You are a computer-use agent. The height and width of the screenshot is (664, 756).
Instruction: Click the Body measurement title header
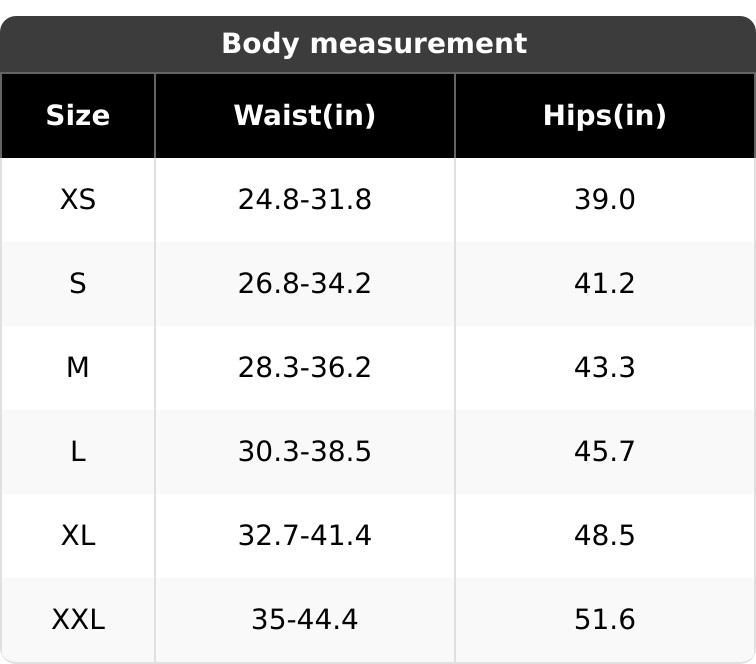(374, 44)
